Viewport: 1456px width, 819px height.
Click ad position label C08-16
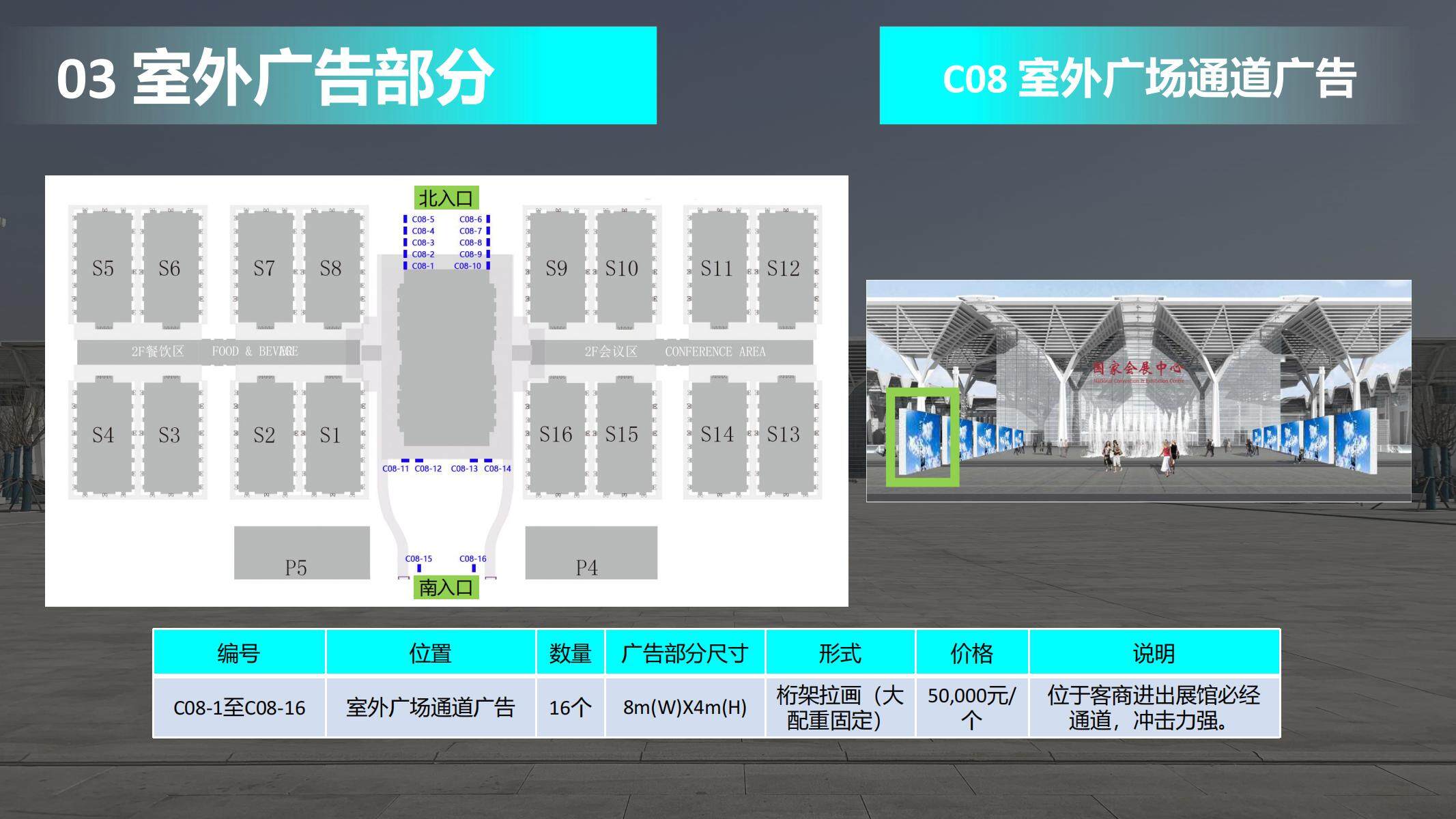tap(473, 558)
